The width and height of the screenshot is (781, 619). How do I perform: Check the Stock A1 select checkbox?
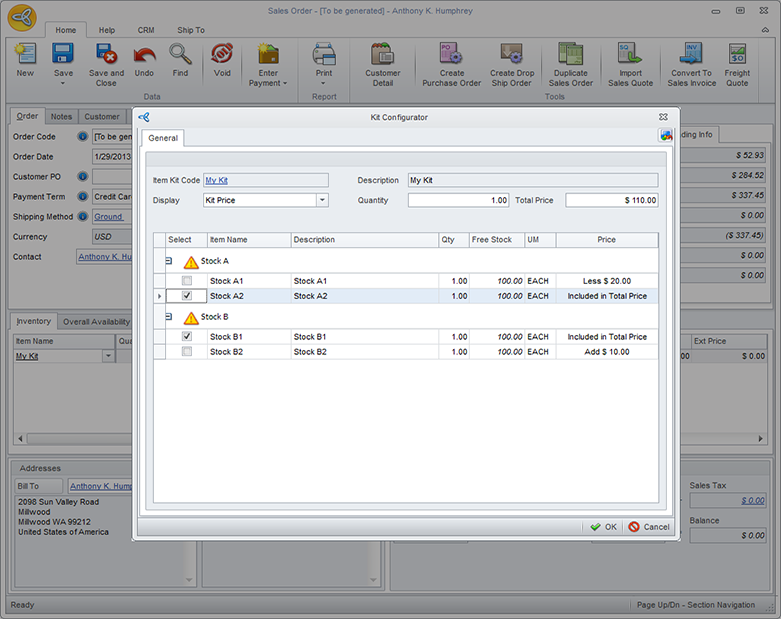[x=187, y=281]
